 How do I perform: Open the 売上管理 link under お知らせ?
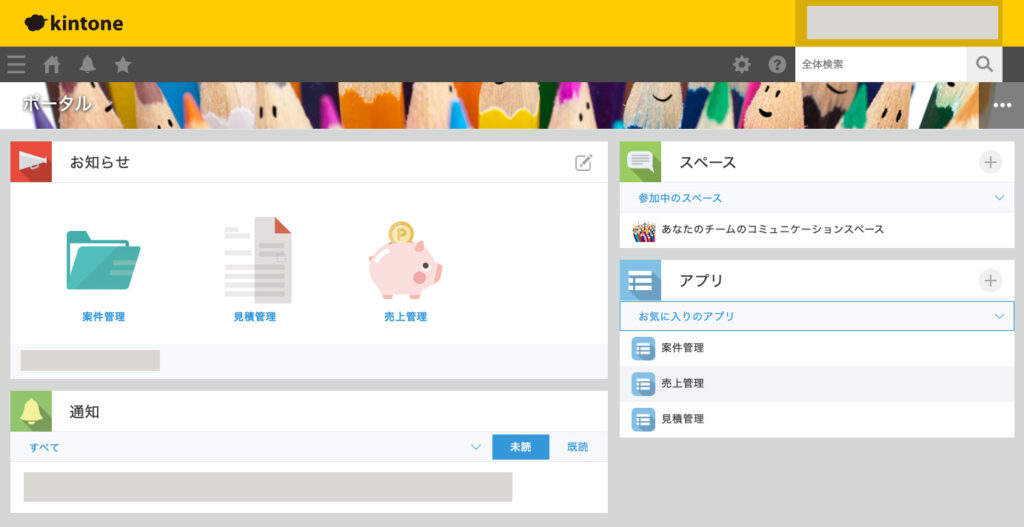pyautogui.click(x=406, y=317)
